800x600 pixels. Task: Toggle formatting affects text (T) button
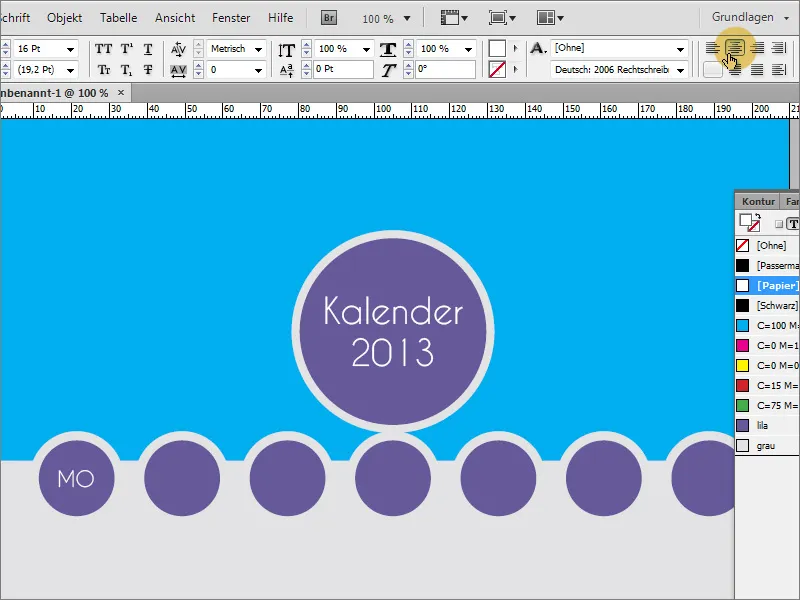(793, 223)
